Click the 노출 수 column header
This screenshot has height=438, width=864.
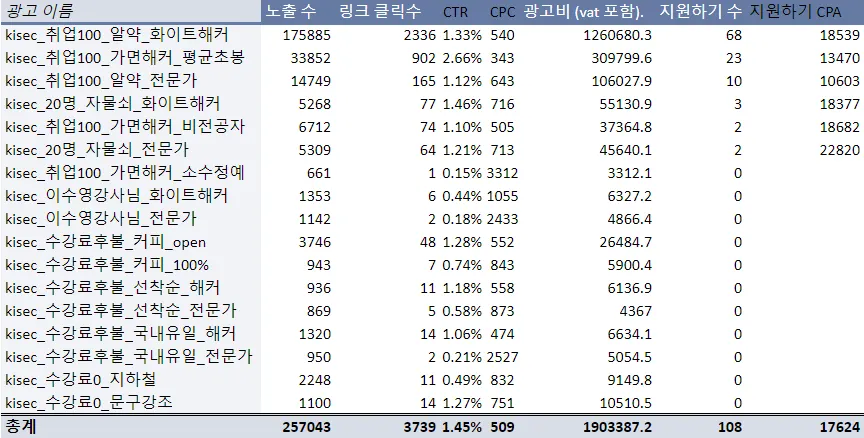[x=290, y=11]
